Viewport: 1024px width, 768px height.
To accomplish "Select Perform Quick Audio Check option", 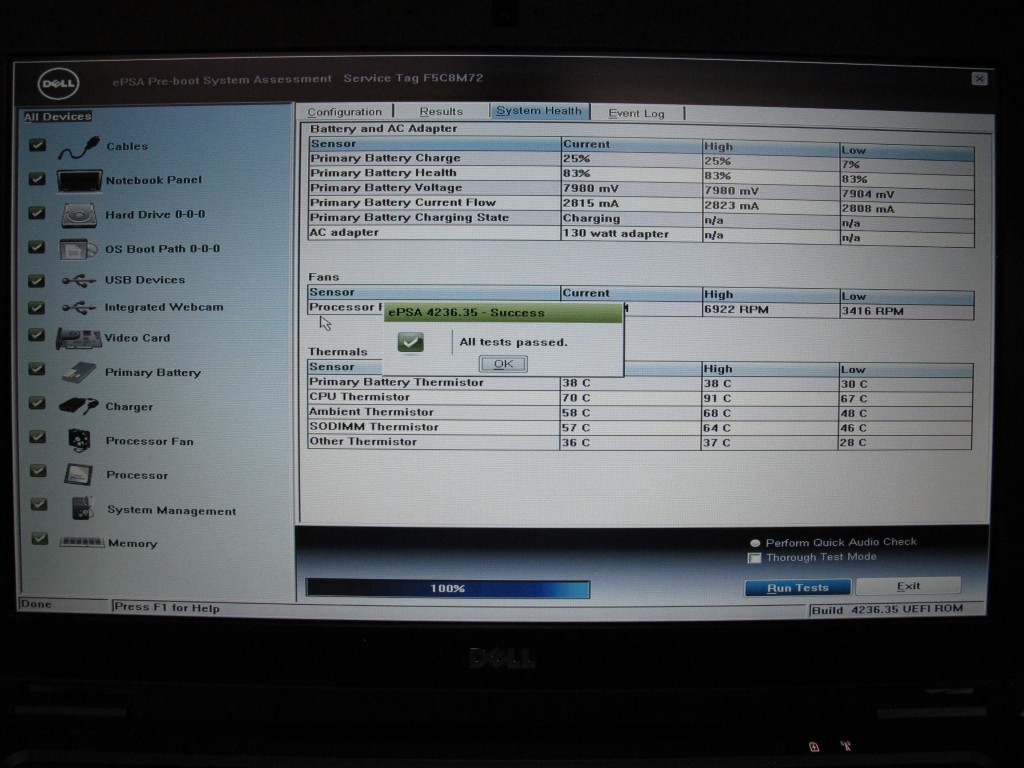I will 756,543.
